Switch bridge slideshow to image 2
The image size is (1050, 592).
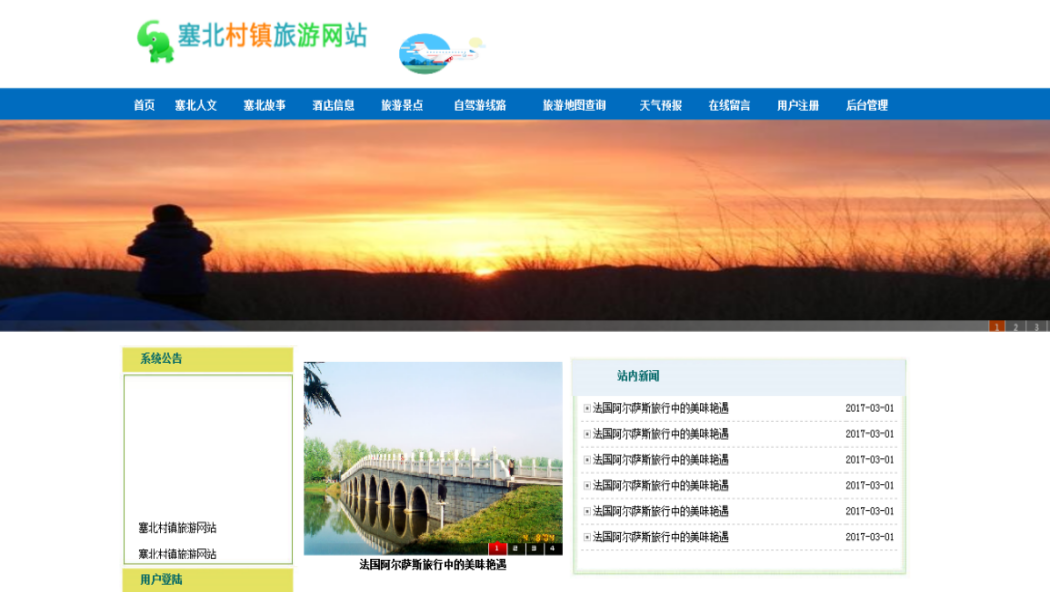516,548
